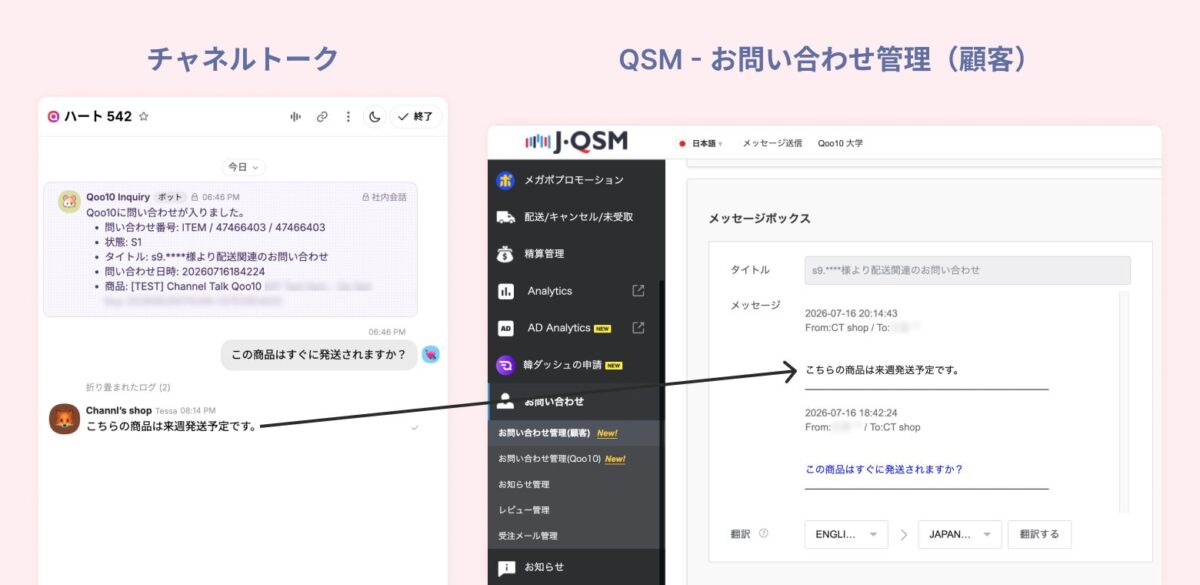Click the audio waveform icon in chat header
This screenshot has height=585, width=1200.
pyautogui.click(x=295, y=117)
